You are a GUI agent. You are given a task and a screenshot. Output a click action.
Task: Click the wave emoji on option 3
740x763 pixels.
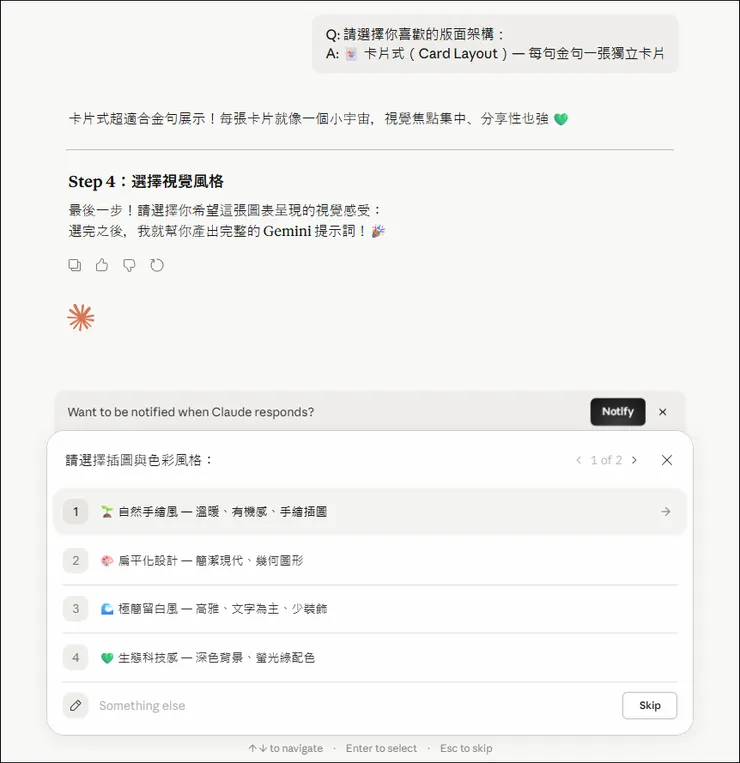pyautogui.click(x=107, y=609)
